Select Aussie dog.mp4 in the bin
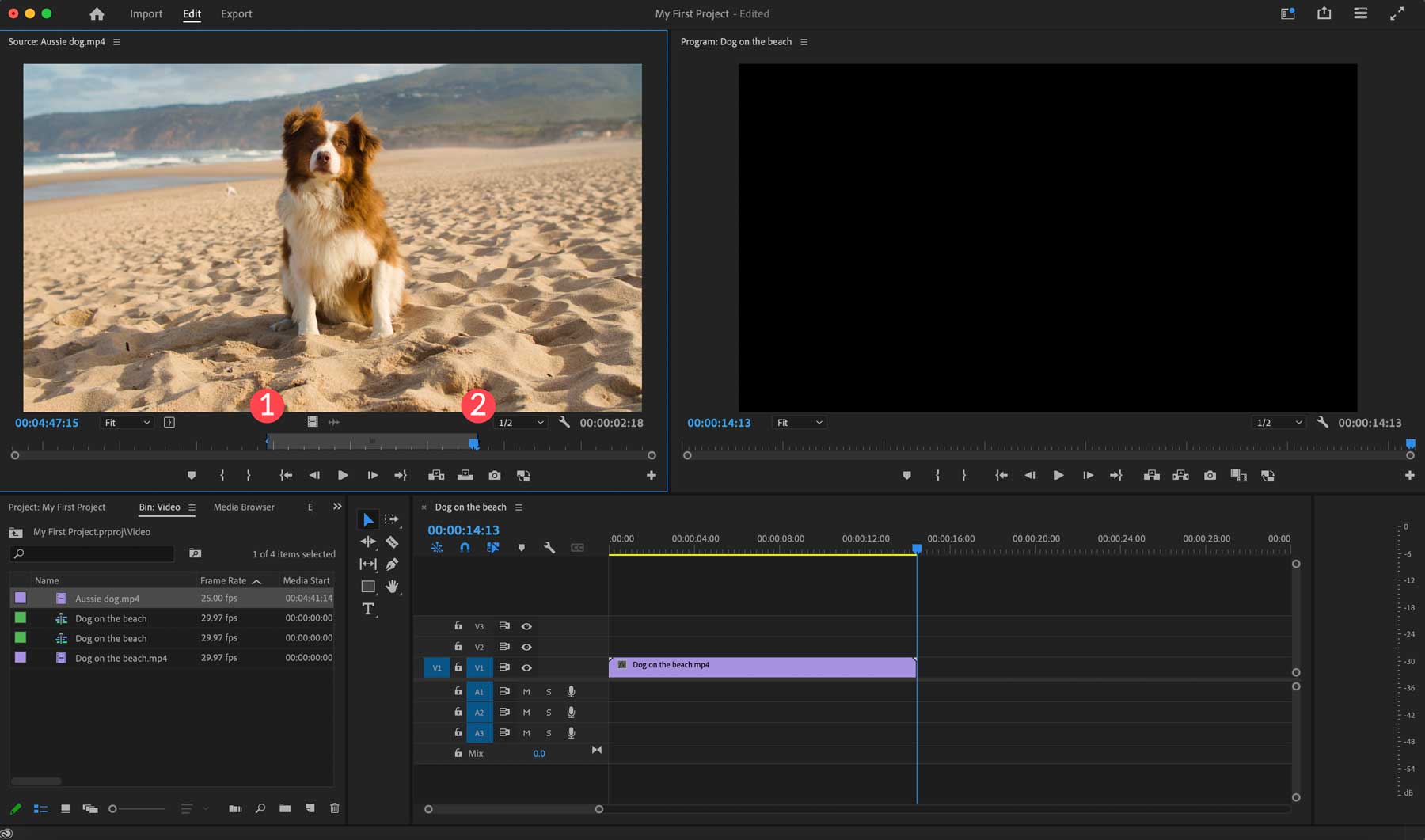The height and width of the screenshot is (840, 1425). (x=107, y=599)
